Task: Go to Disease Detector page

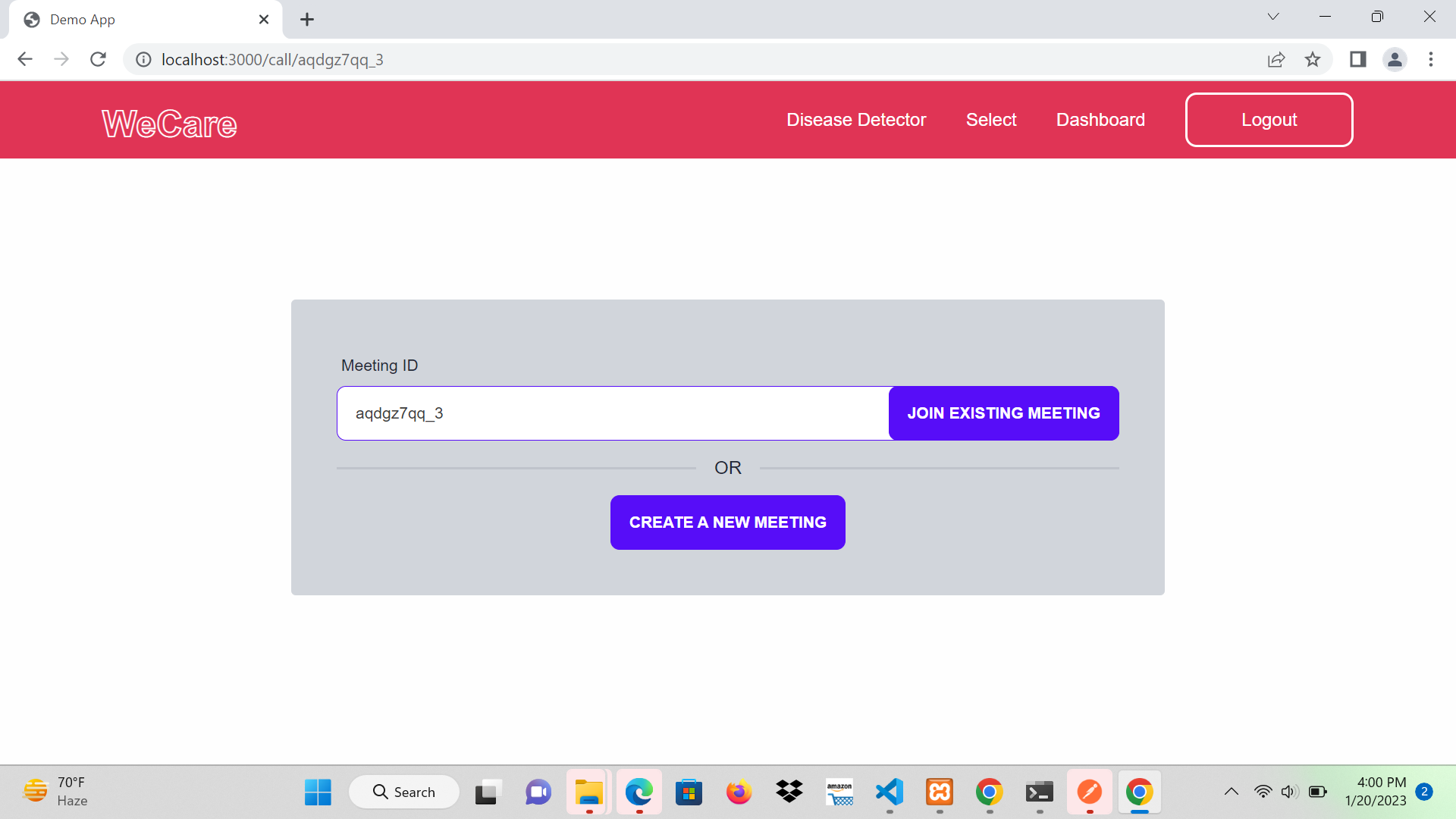Action: pos(856,120)
